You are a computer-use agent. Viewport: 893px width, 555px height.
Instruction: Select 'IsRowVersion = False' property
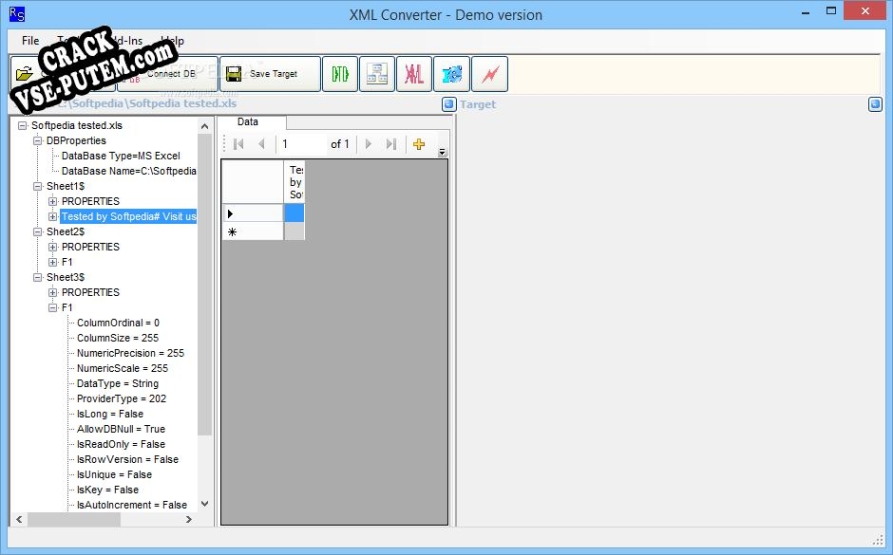point(128,459)
